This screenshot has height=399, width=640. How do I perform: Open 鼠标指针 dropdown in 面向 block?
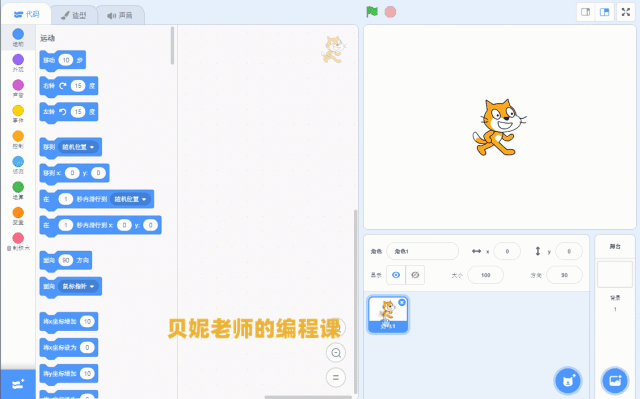[78, 286]
